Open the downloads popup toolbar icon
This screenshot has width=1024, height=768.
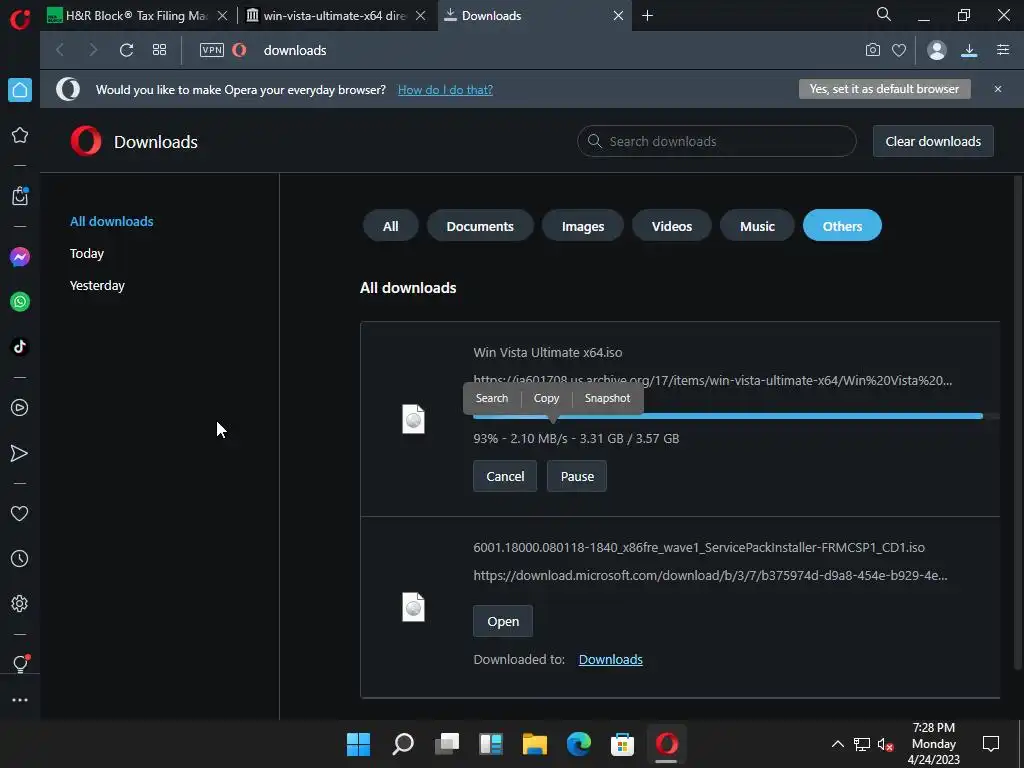[x=969, y=50]
